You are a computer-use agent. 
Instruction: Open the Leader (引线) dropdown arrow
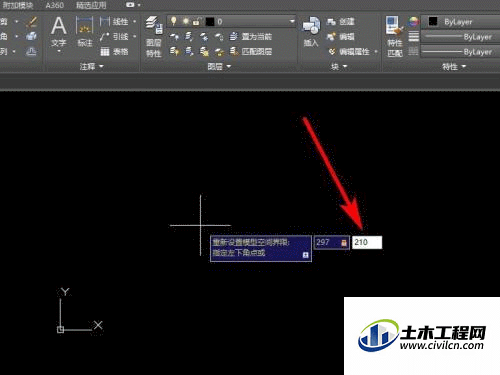(x=135, y=36)
